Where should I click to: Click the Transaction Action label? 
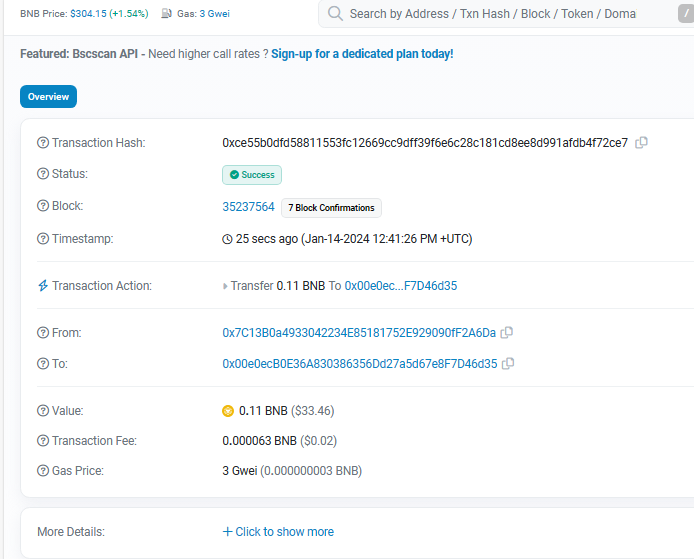[x=102, y=286]
